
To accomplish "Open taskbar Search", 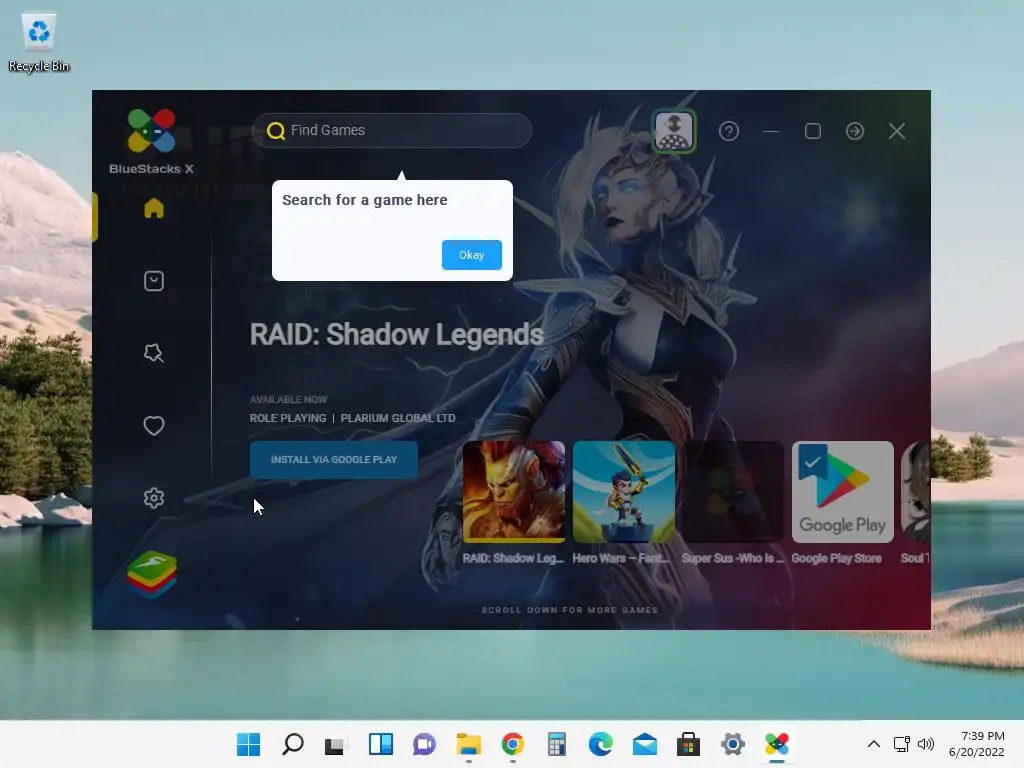I will 293,744.
